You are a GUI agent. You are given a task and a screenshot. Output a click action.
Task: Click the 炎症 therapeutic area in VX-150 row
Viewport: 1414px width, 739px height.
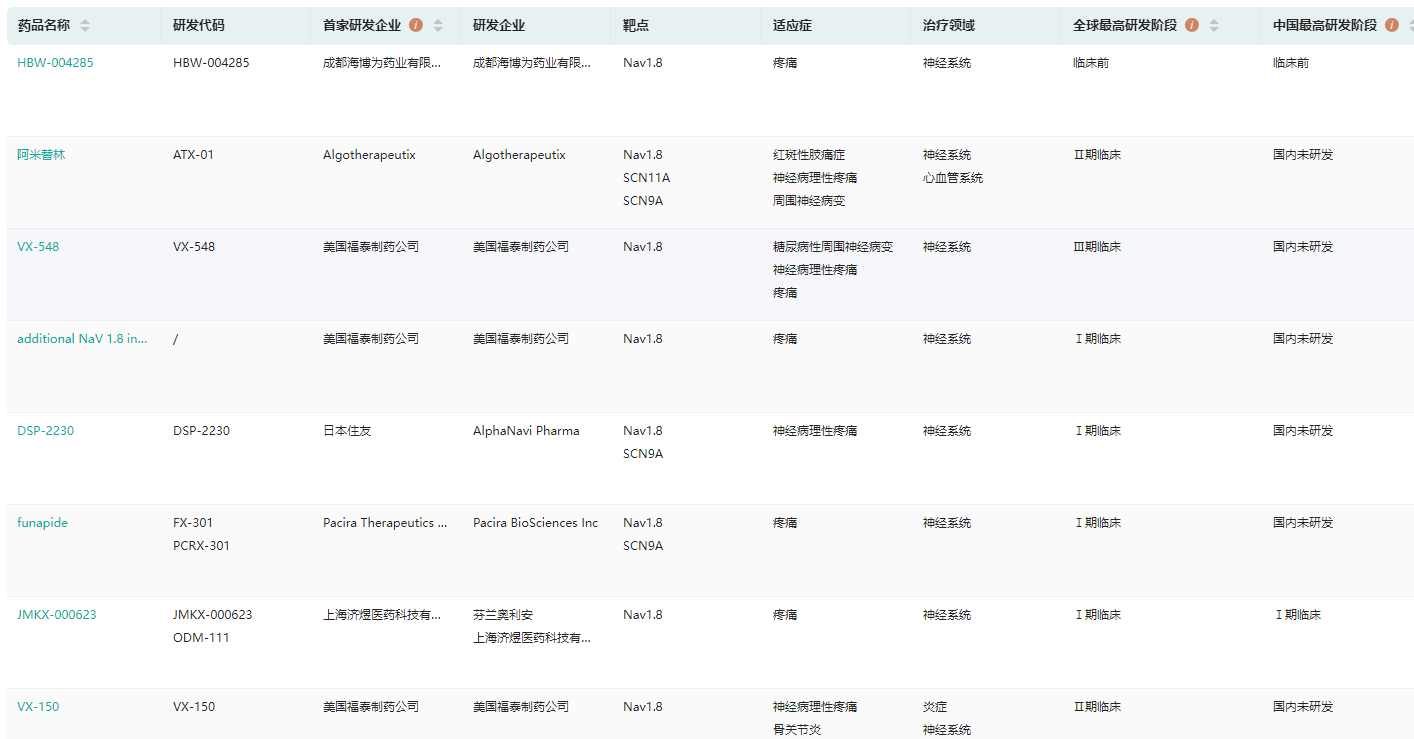pos(935,707)
